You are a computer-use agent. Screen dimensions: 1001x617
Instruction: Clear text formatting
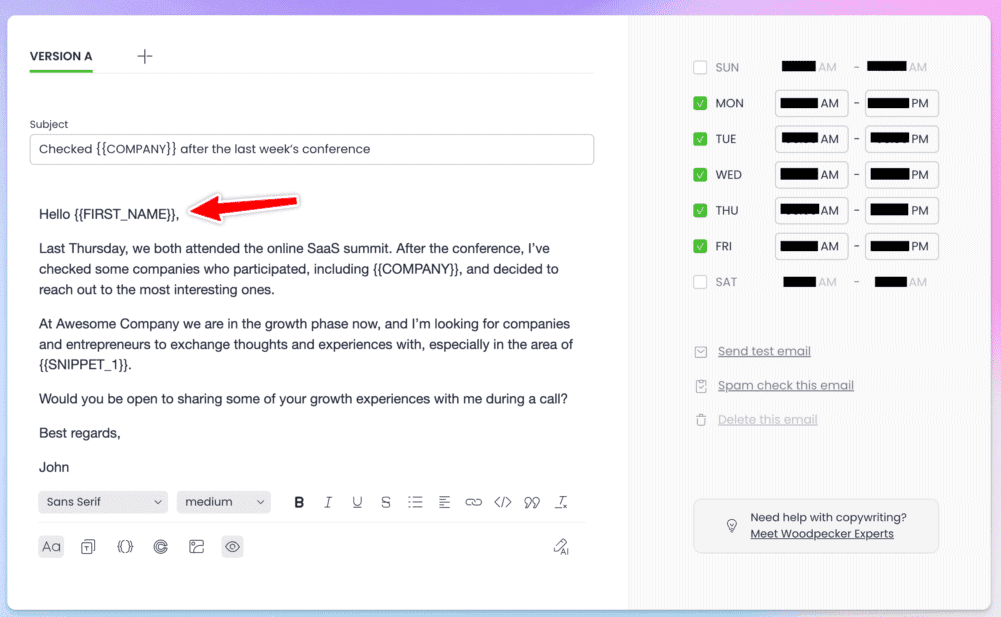click(x=561, y=502)
